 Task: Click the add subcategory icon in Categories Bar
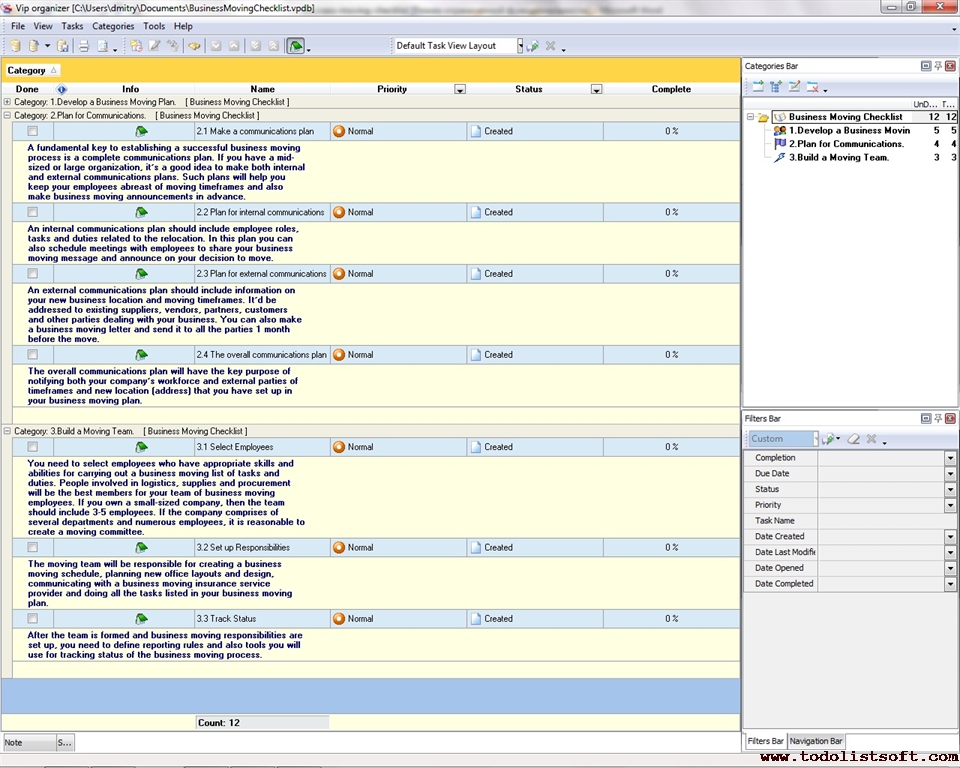click(x=776, y=87)
